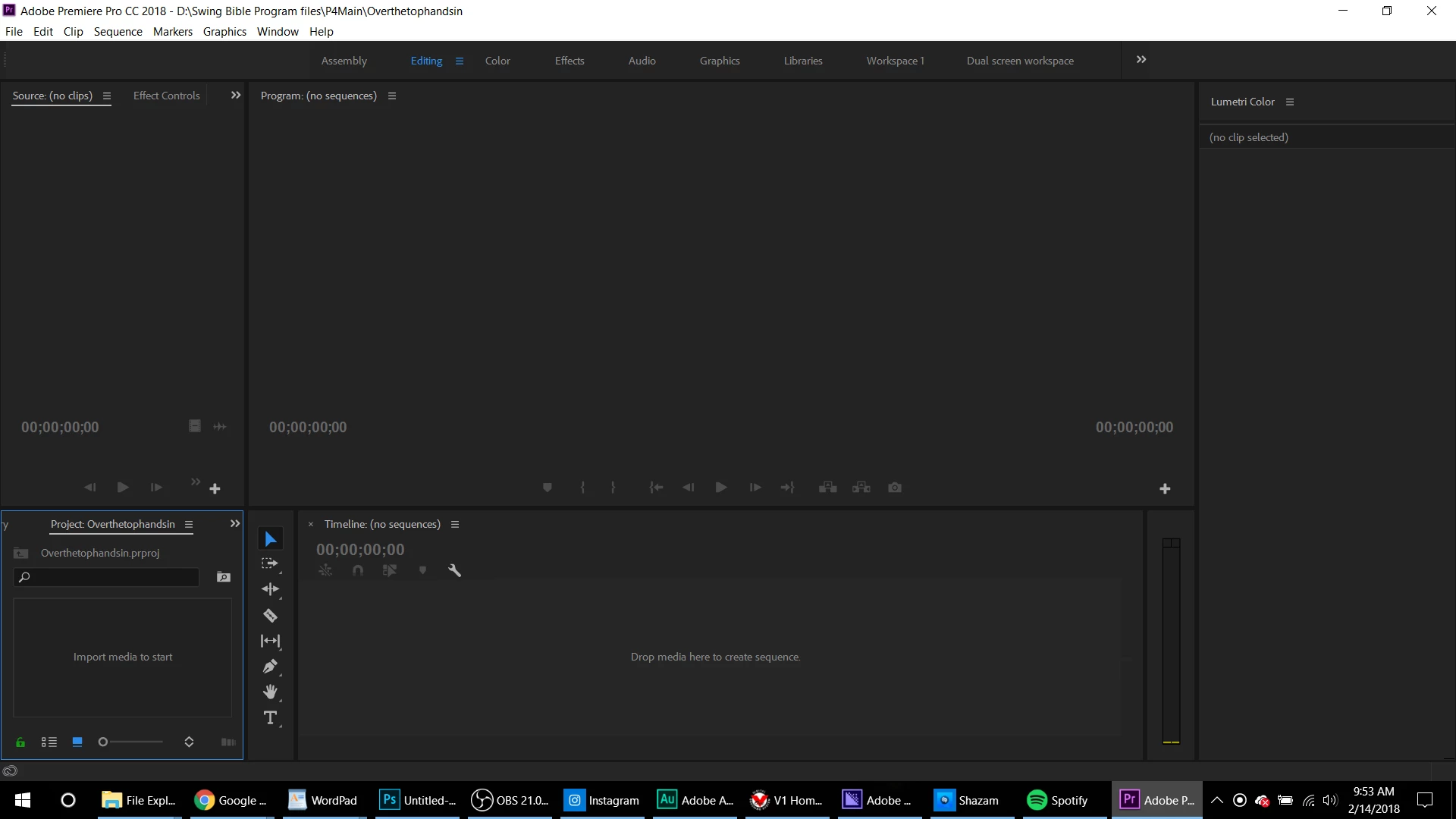The height and width of the screenshot is (819, 1456).
Task: Toggle project writable lock icon
Action: (x=20, y=742)
